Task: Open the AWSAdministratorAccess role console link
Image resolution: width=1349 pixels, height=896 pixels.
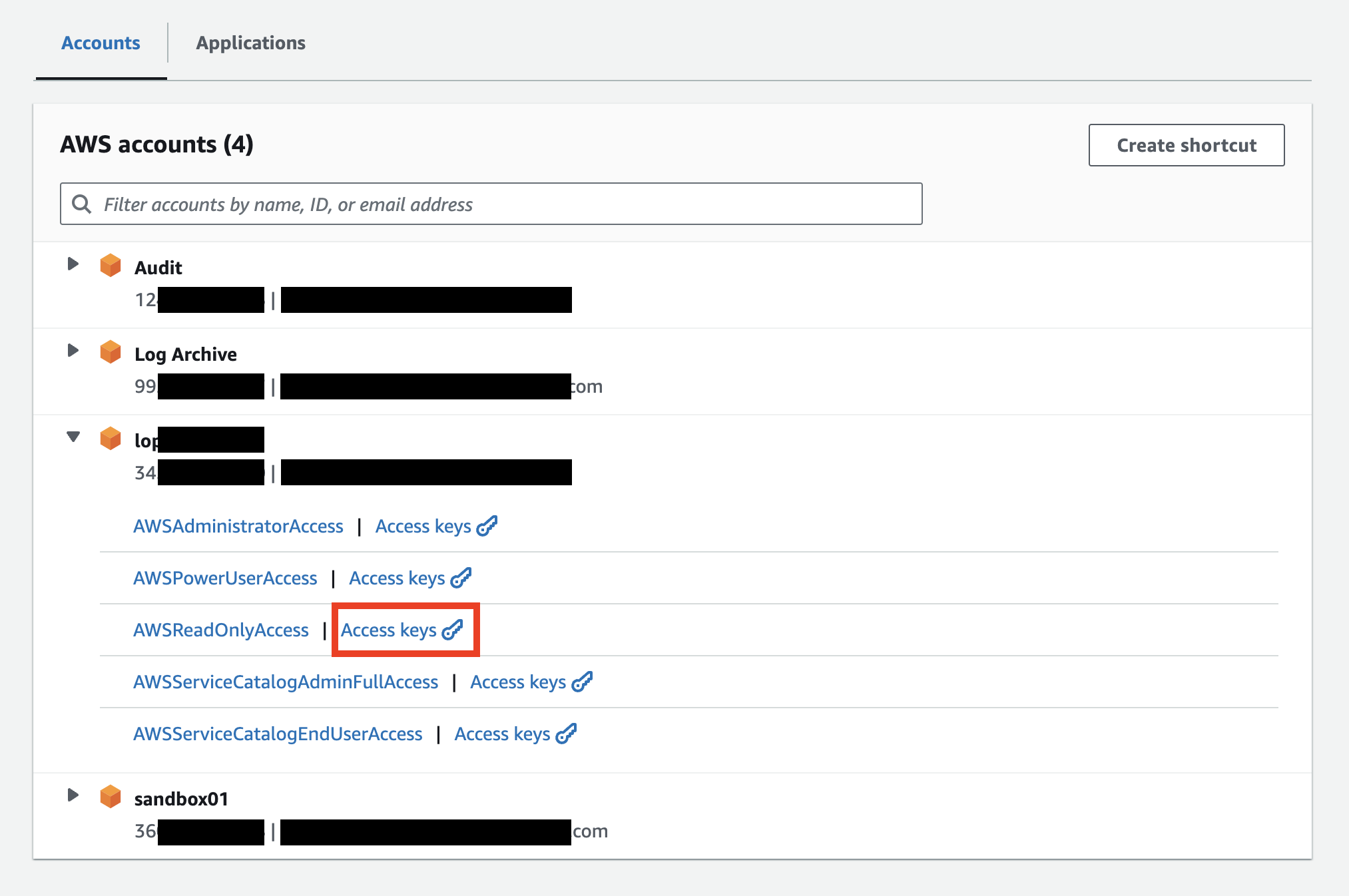Action: click(238, 525)
